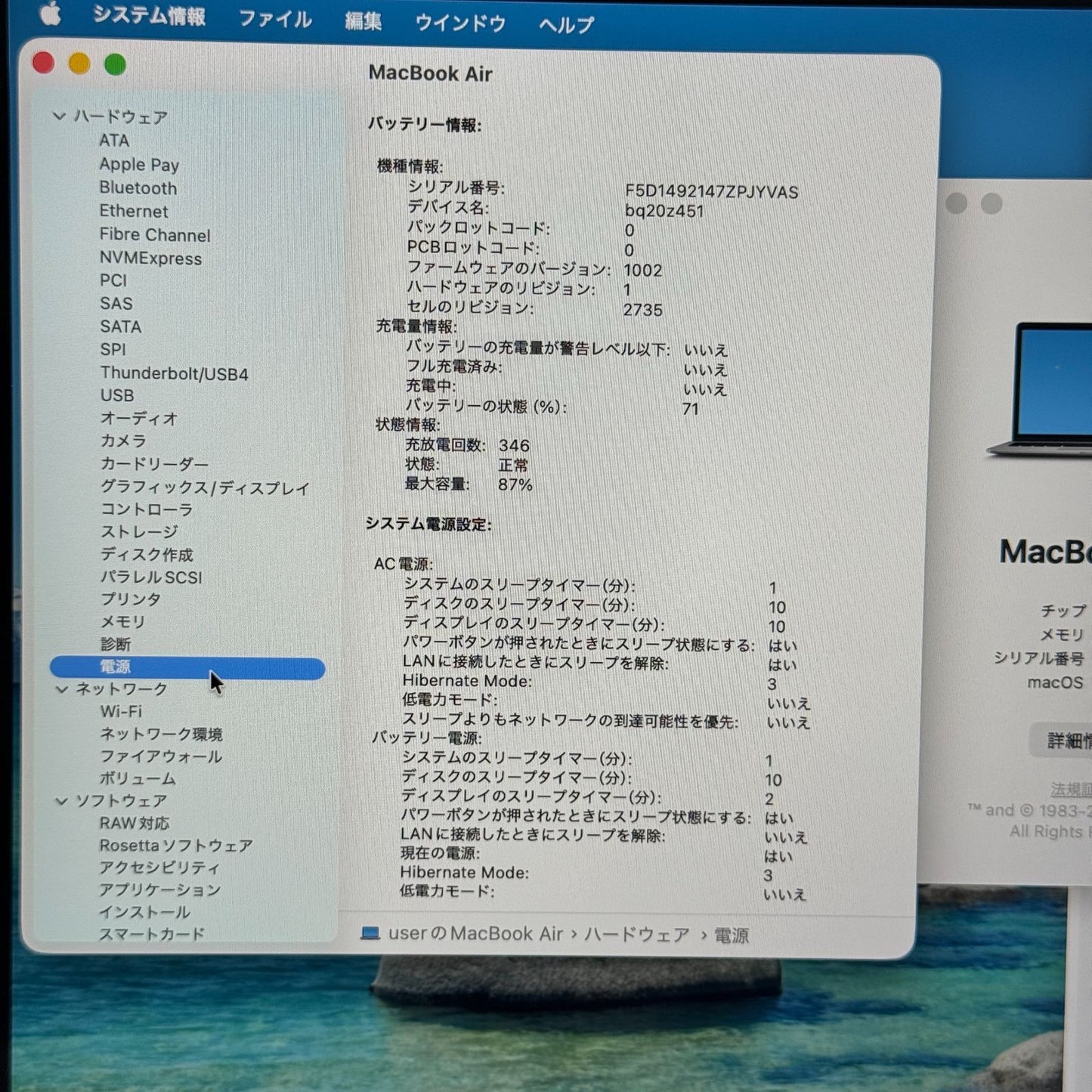Select RAW対応 in the sidebar
Image resolution: width=1092 pixels, height=1092 pixels.
tap(135, 824)
